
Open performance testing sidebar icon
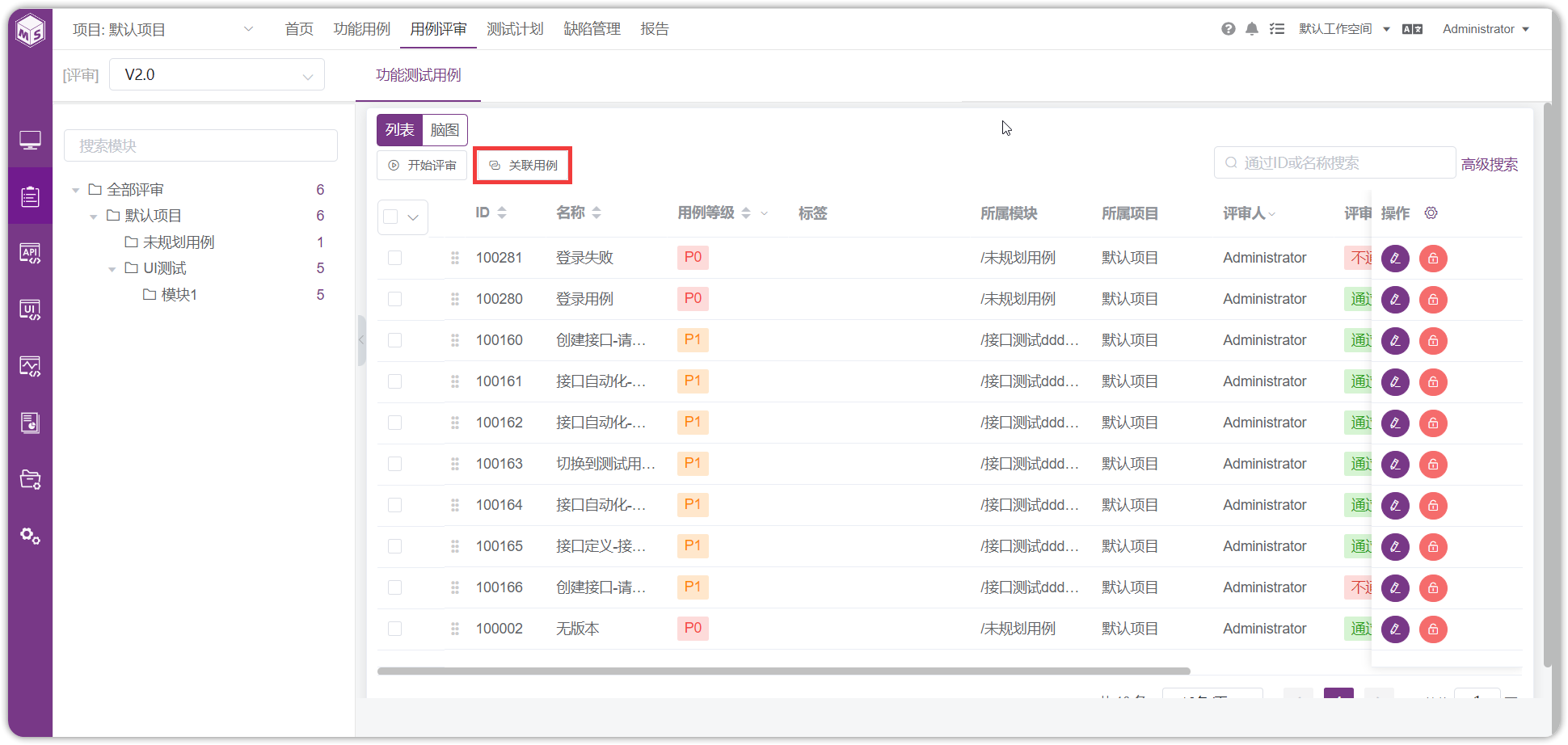coord(31,366)
